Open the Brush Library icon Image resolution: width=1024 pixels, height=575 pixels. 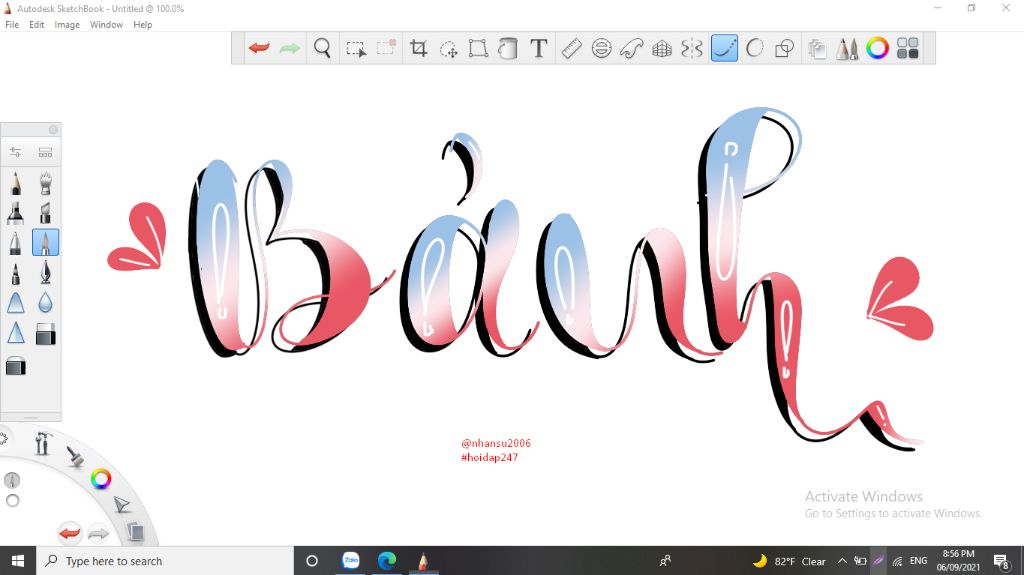(x=45, y=152)
